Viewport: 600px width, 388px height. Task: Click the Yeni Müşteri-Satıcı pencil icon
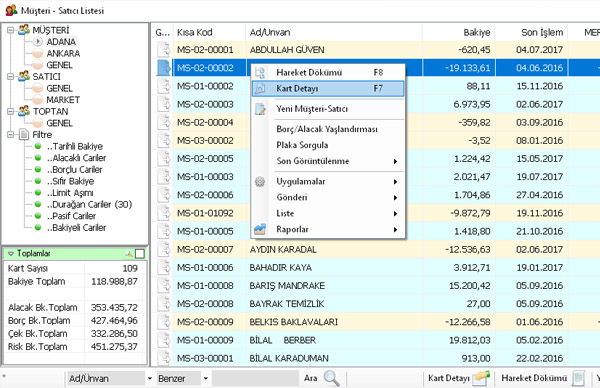pos(260,109)
